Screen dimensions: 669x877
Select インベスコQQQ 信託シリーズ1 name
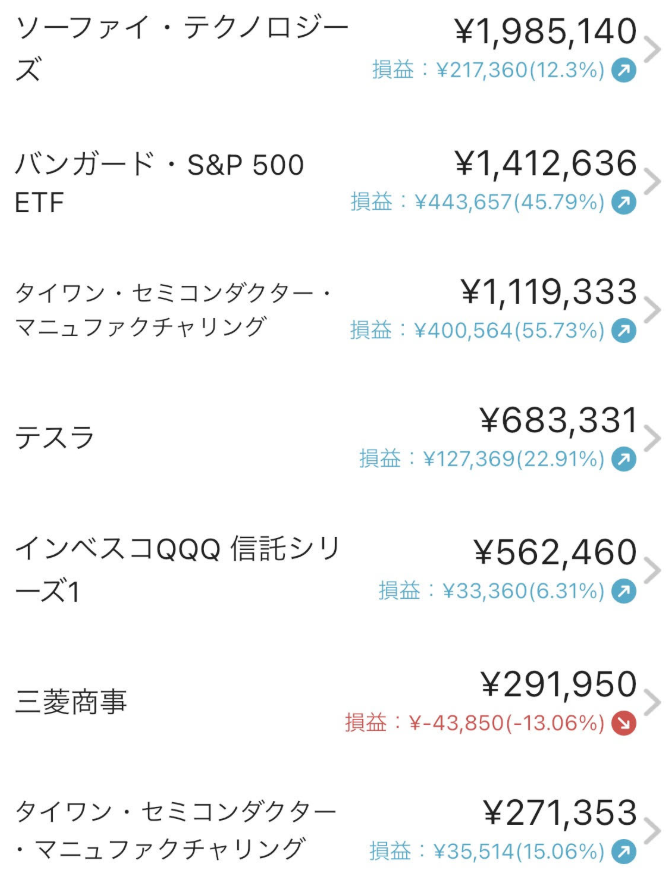coord(178,569)
